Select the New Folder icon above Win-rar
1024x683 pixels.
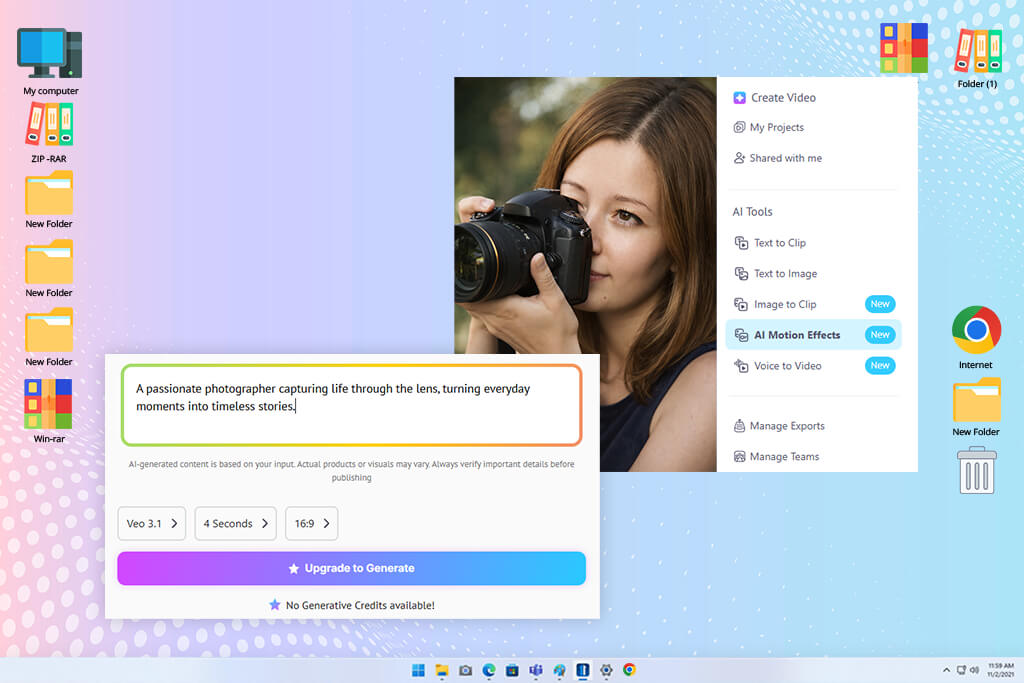tap(49, 338)
